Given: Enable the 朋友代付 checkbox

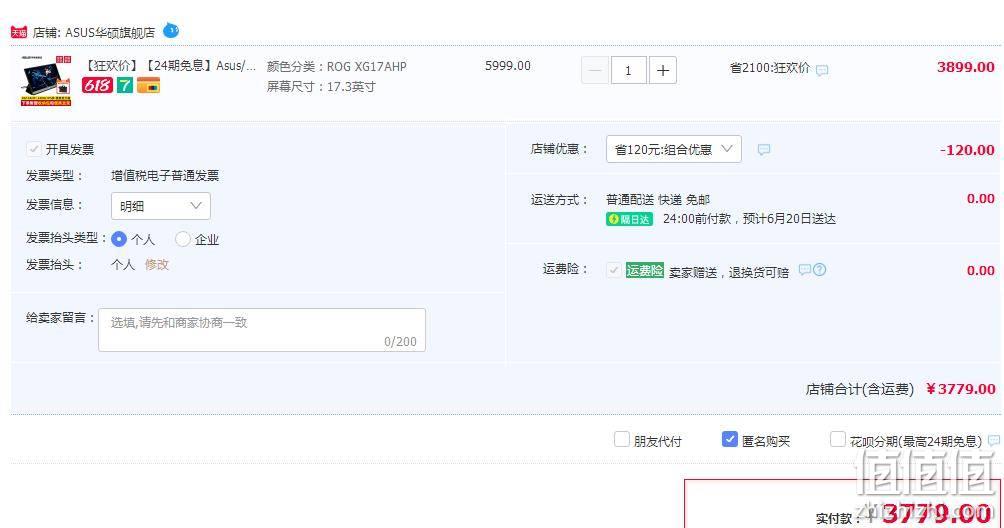Looking at the screenshot, I should 622,439.
